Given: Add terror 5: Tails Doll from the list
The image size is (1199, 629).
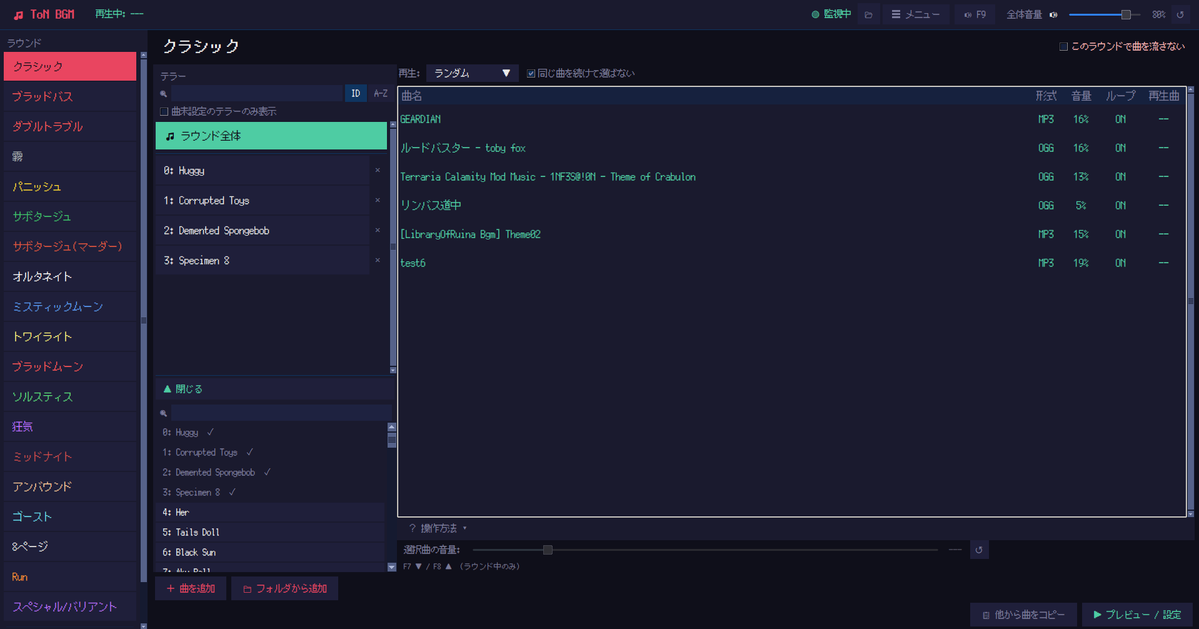Looking at the screenshot, I should [x=270, y=532].
